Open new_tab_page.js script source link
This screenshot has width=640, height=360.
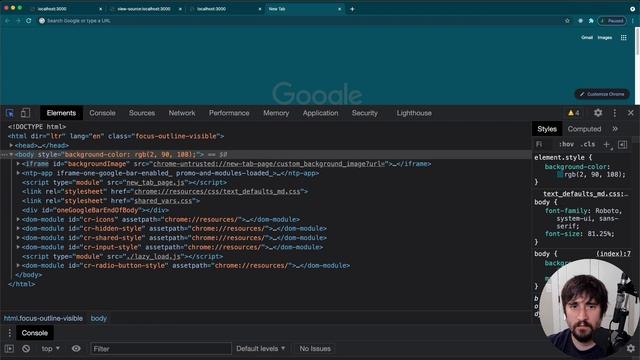155,182
